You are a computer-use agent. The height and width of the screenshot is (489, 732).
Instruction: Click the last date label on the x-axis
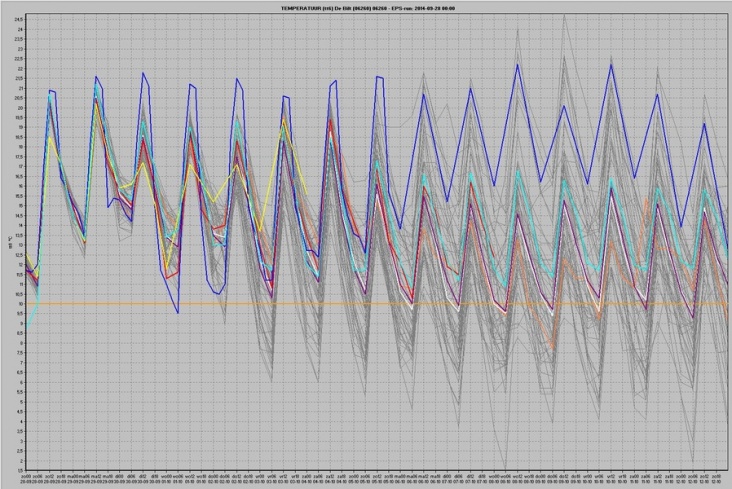pos(716,479)
